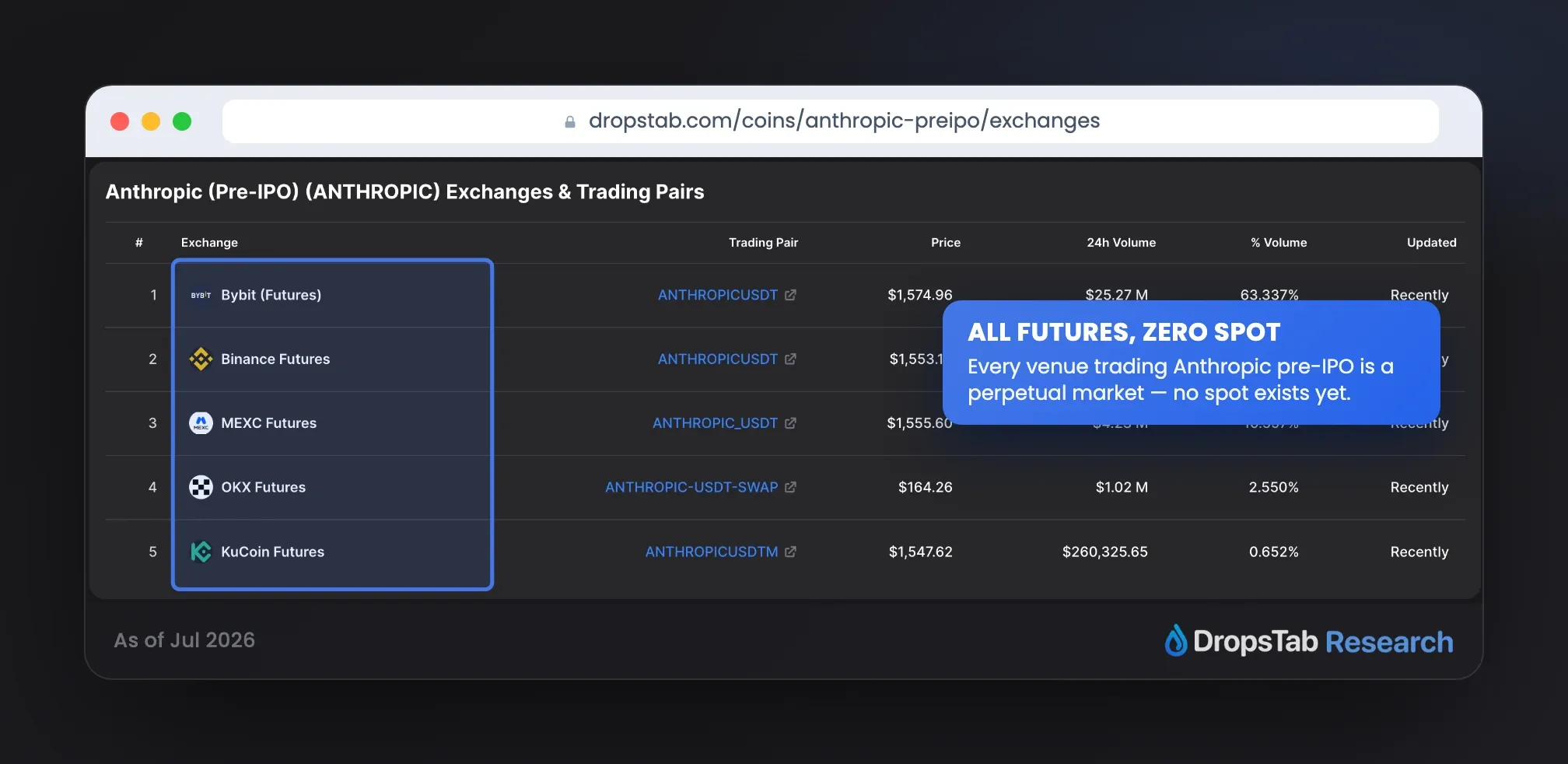Open the ANTHROPICUSDT pair link on Bybit row
The width and height of the screenshot is (1568, 764).
point(718,295)
